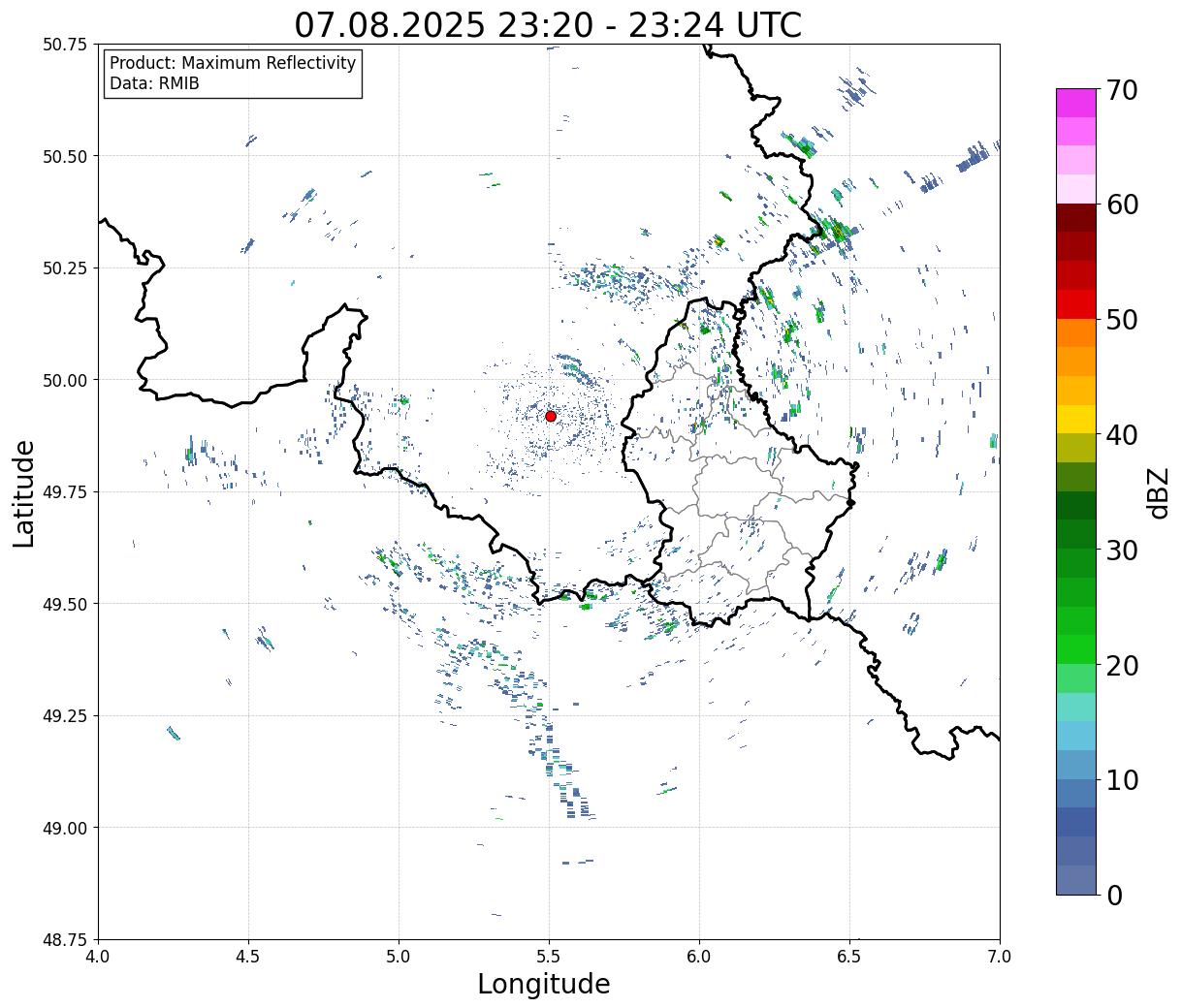Click the cyan colorbar segment above 10
The image size is (1182, 1008).
coord(1076,736)
